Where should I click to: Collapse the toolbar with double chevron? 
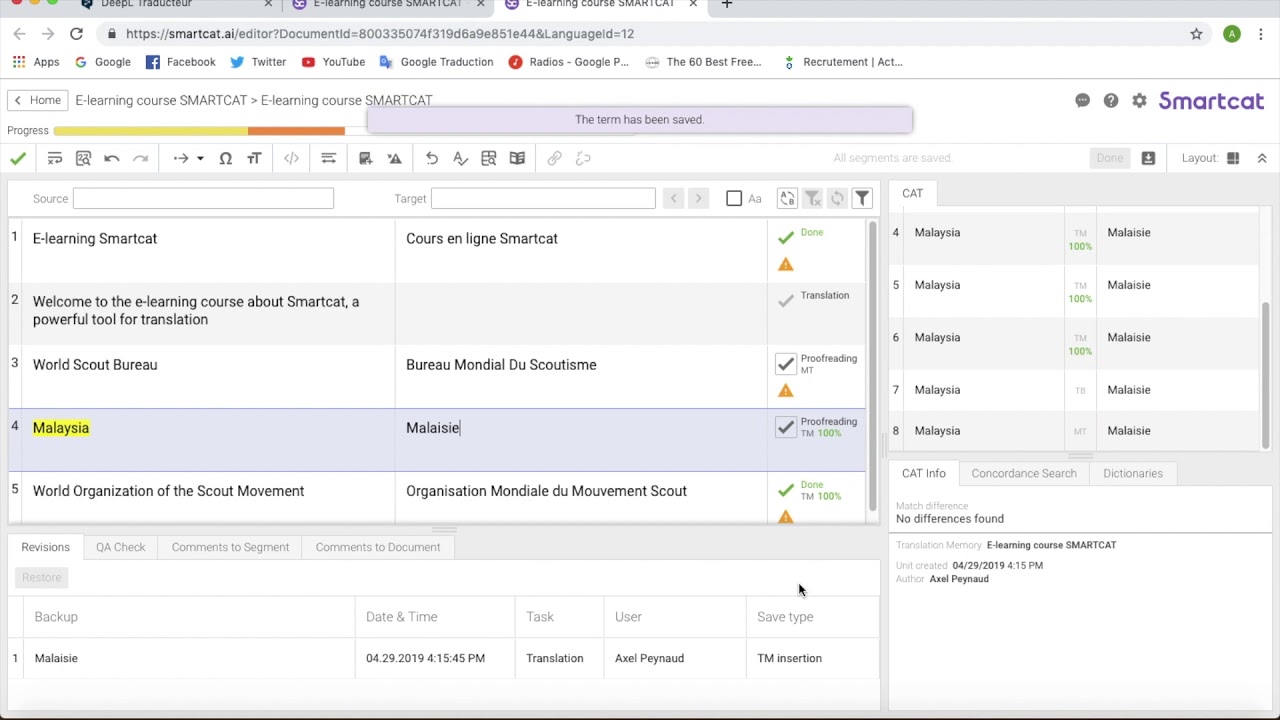1262,158
